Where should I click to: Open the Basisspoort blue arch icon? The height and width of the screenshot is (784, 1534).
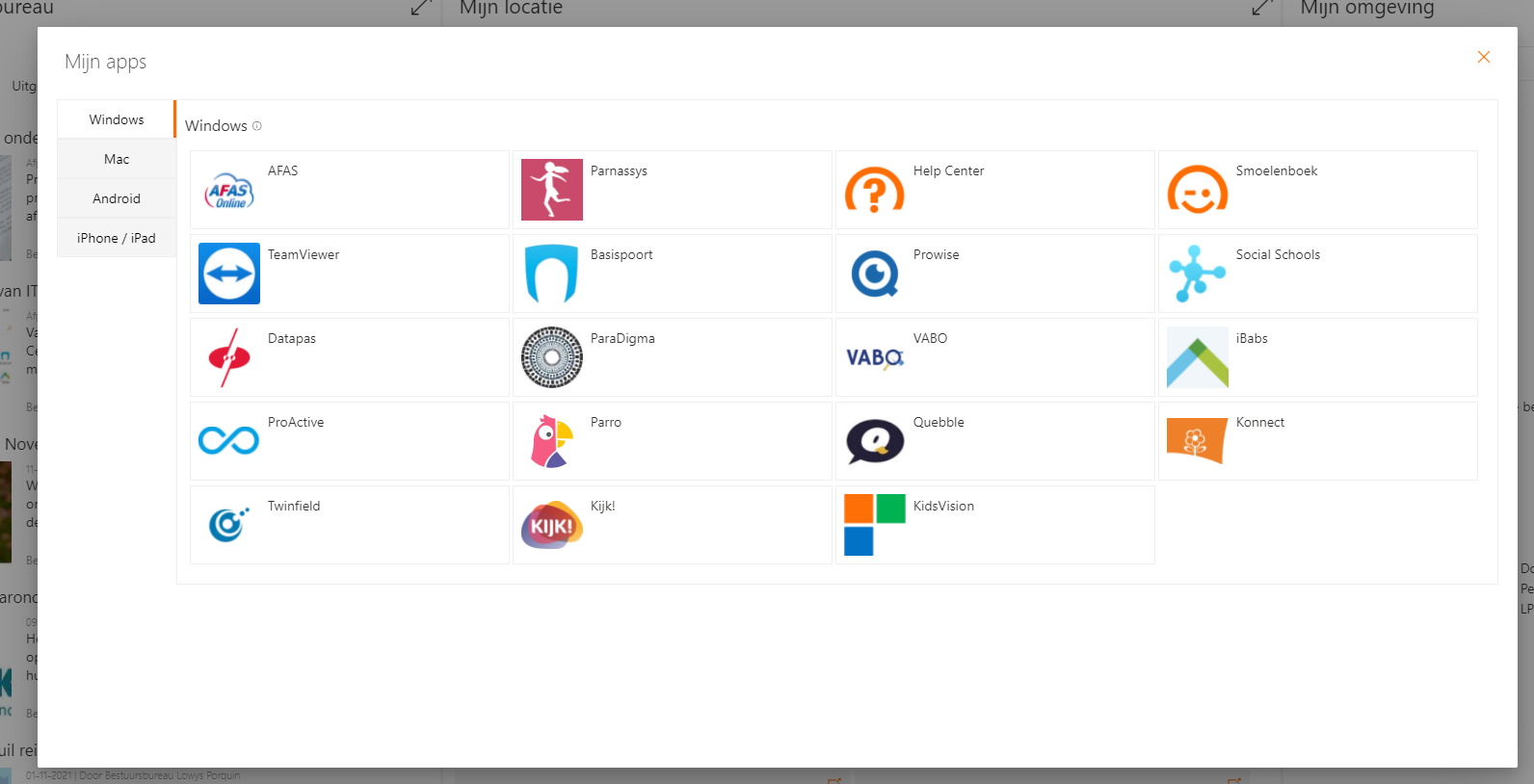(552, 274)
